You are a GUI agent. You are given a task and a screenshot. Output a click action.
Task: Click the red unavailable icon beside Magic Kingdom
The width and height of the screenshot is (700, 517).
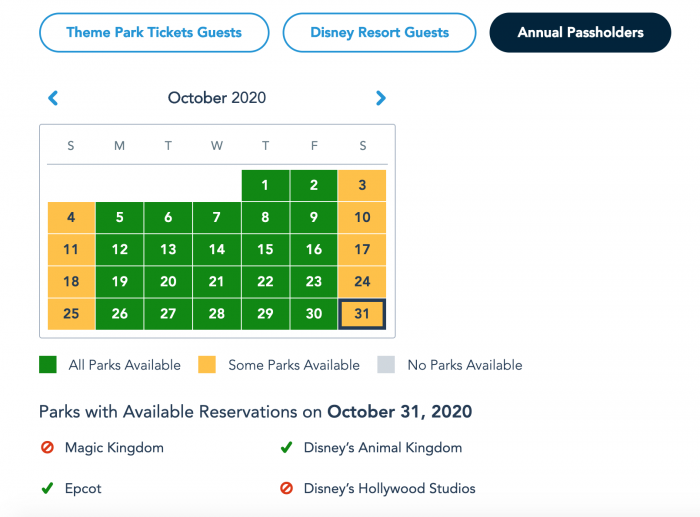(x=47, y=447)
